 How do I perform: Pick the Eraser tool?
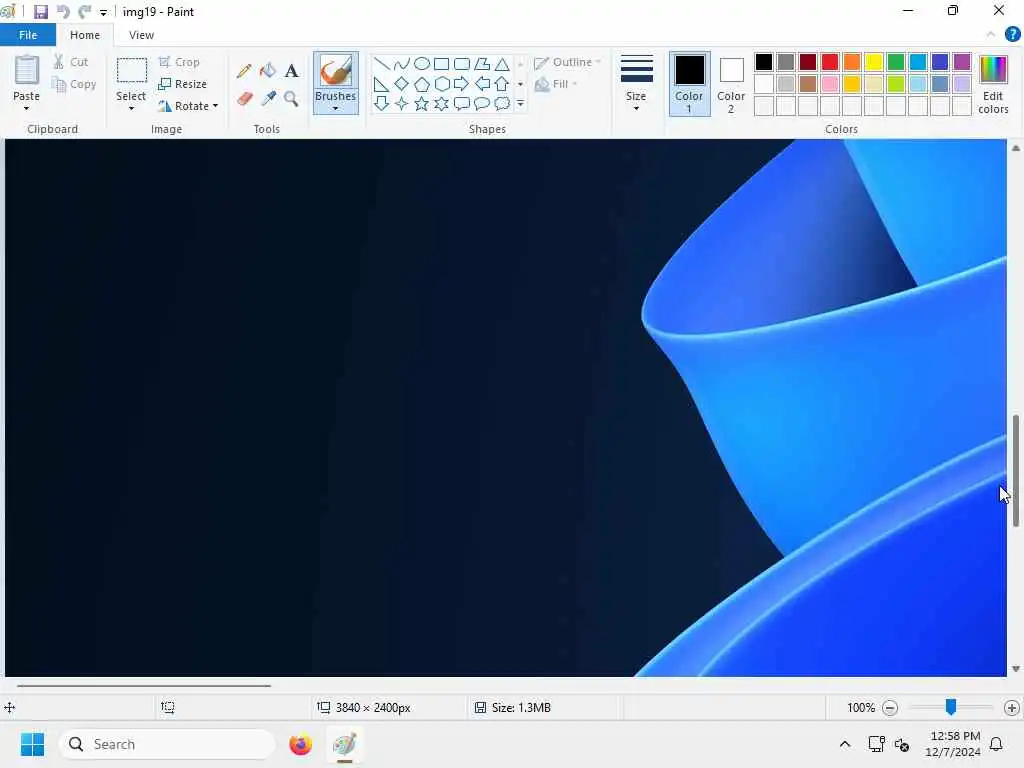coord(244,99)
